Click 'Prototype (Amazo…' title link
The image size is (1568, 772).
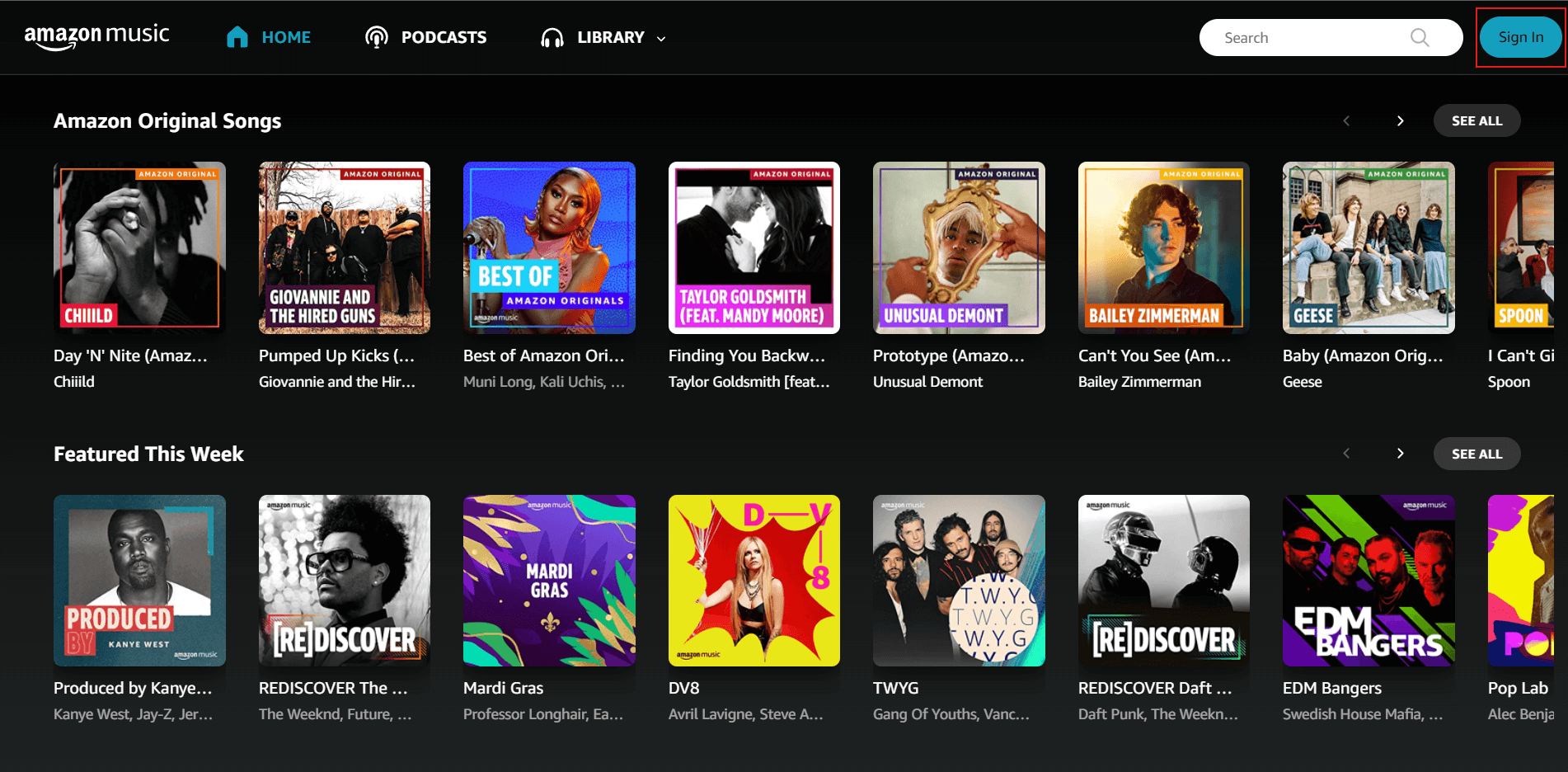click(949, 355)
